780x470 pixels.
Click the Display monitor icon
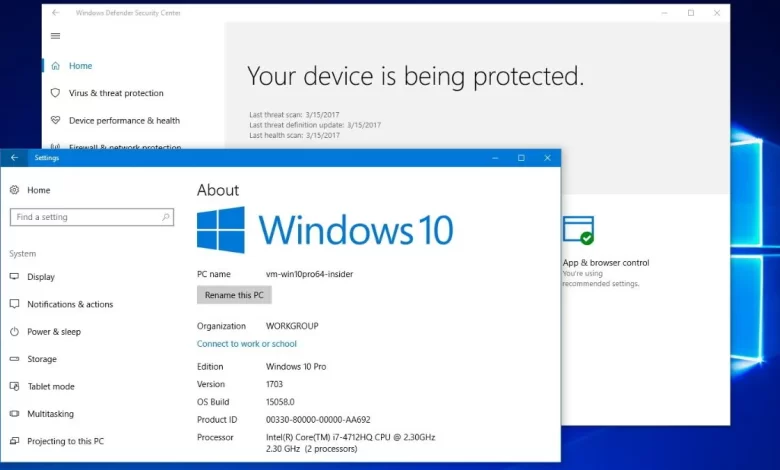tap(14, 277)
